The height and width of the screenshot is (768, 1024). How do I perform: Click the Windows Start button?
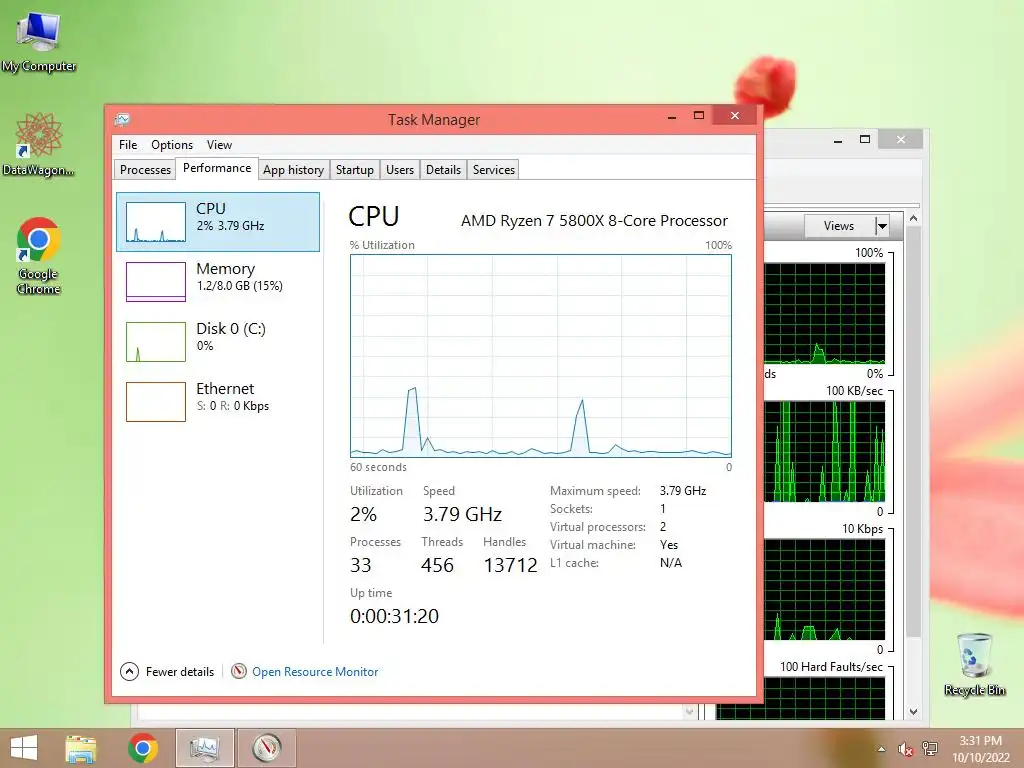click(24, 748)
